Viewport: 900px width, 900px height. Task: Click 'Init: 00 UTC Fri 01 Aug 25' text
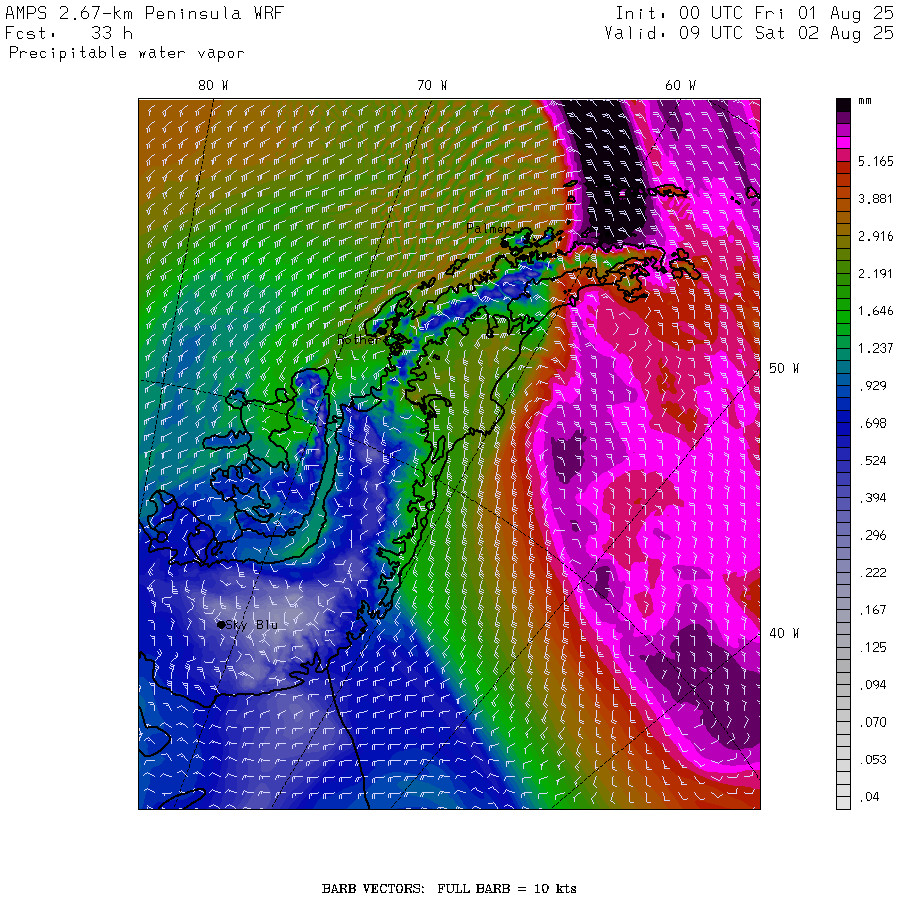coord(754,13)
